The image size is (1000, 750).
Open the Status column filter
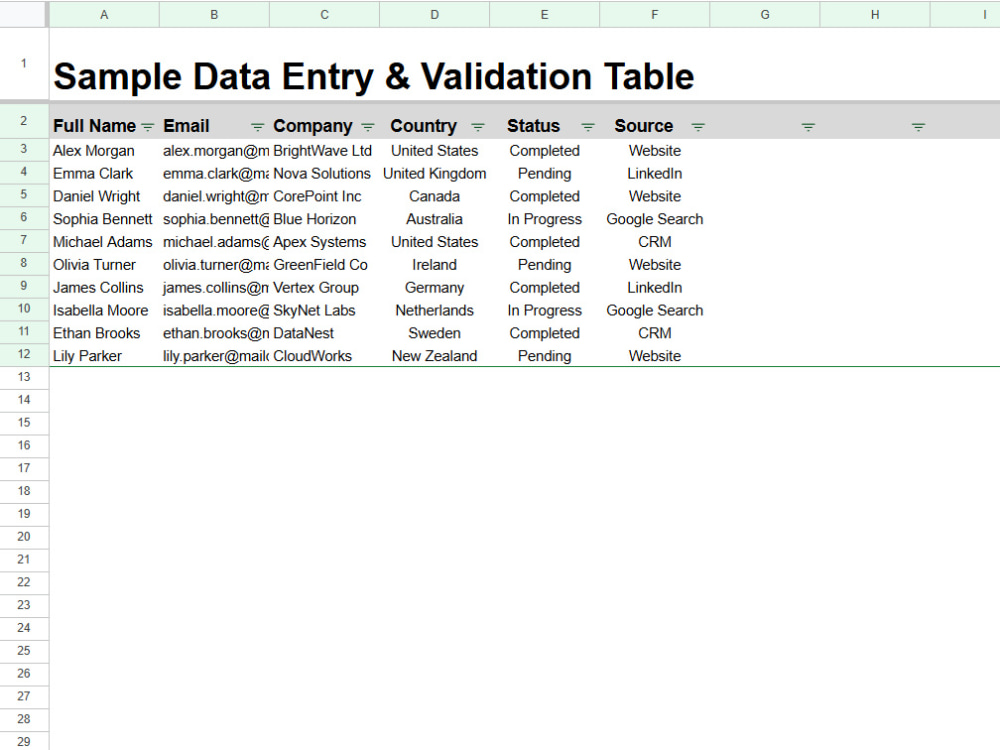(588, 127)
